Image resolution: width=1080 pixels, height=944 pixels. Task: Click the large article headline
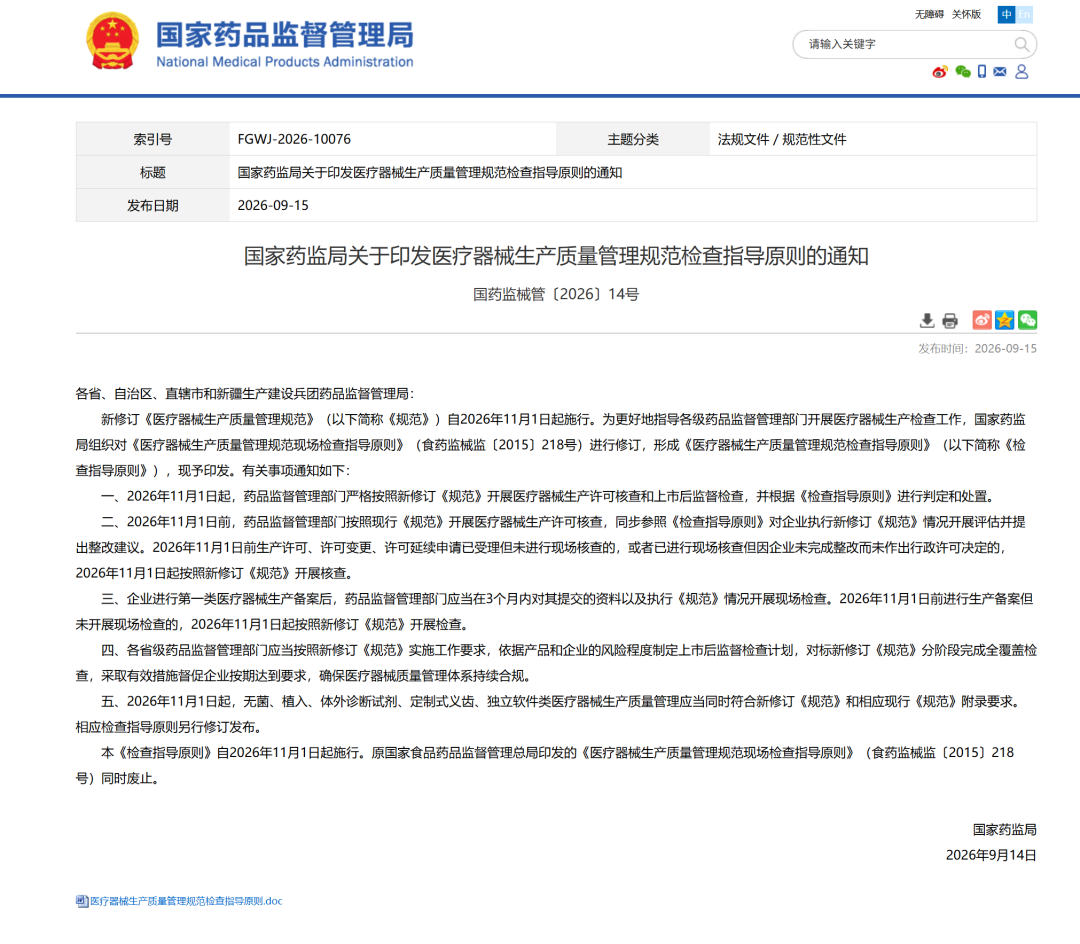(556, 256)
